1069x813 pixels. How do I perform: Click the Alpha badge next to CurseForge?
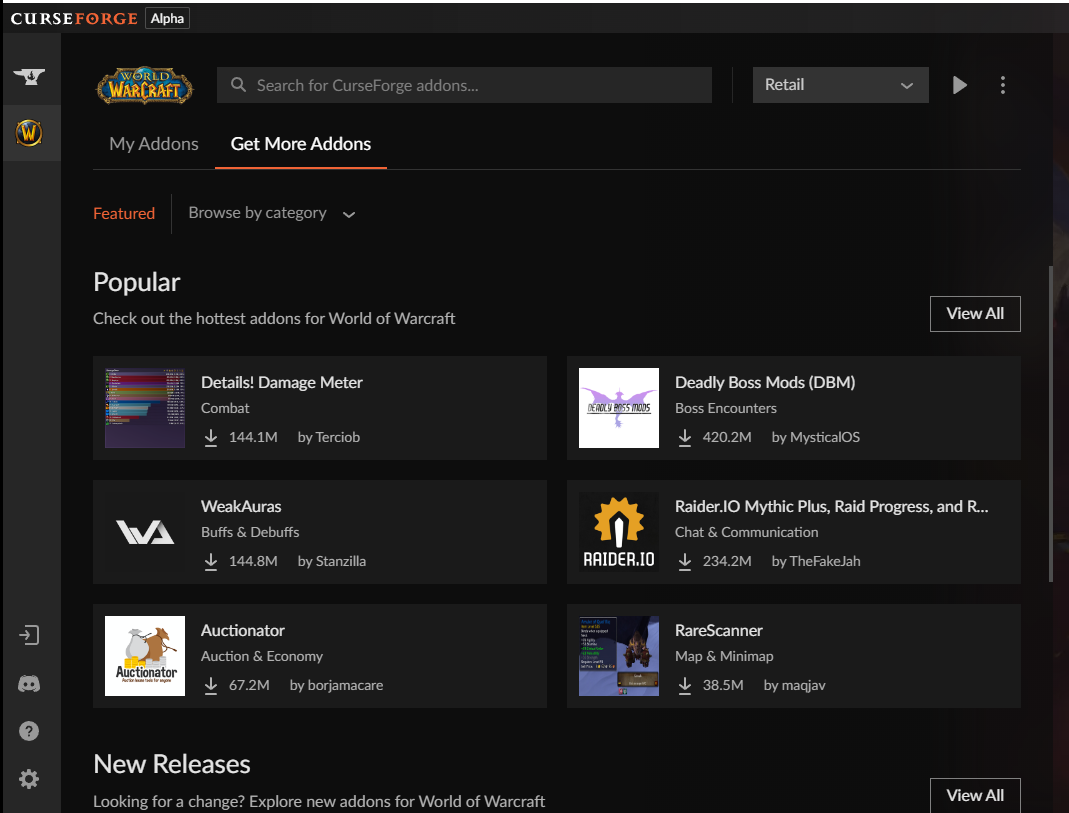167,18
